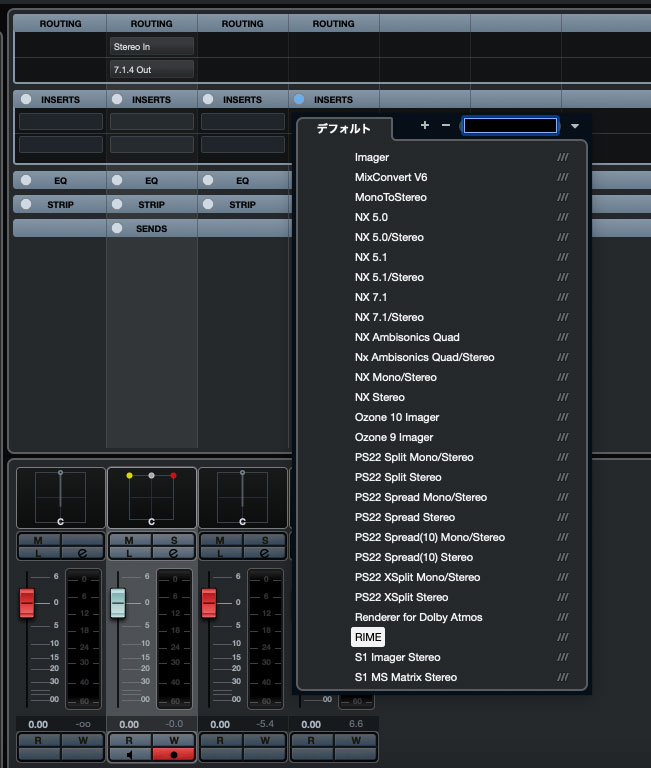
Task: Toggle the INSERTS bypass on the first channel
Action: coord(26,100)
